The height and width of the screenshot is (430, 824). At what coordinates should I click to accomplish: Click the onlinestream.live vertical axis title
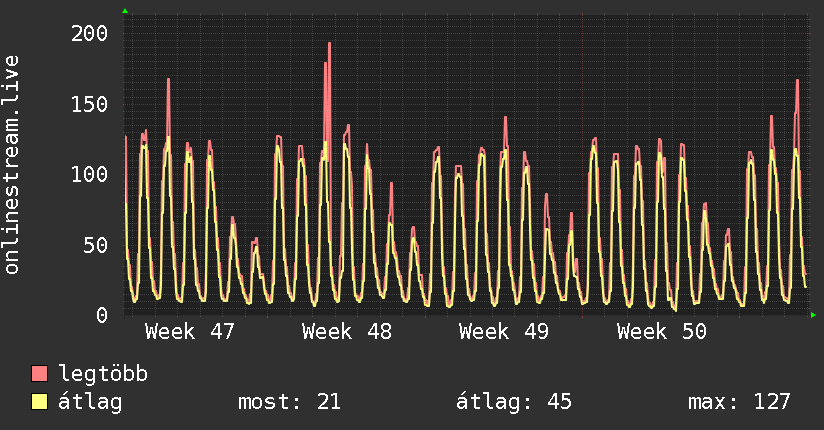pyautogui.click(x=12, y=165)
